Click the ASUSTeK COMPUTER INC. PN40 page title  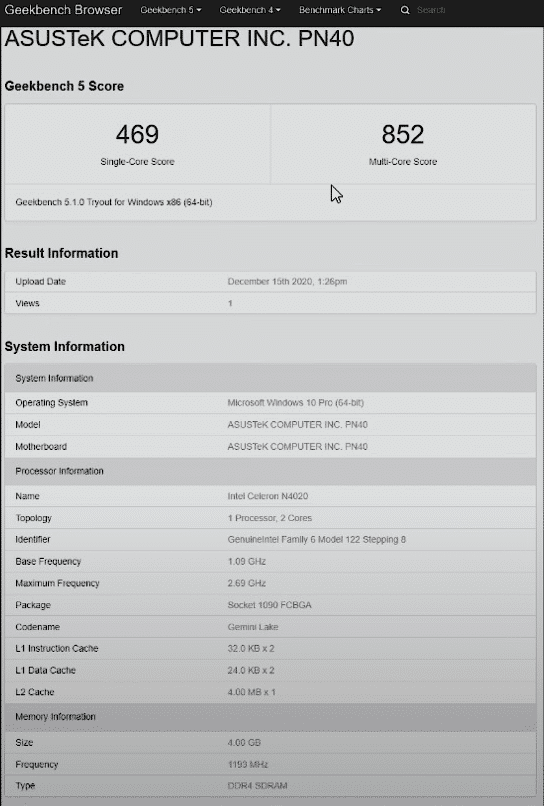click(x=179, y=39)
